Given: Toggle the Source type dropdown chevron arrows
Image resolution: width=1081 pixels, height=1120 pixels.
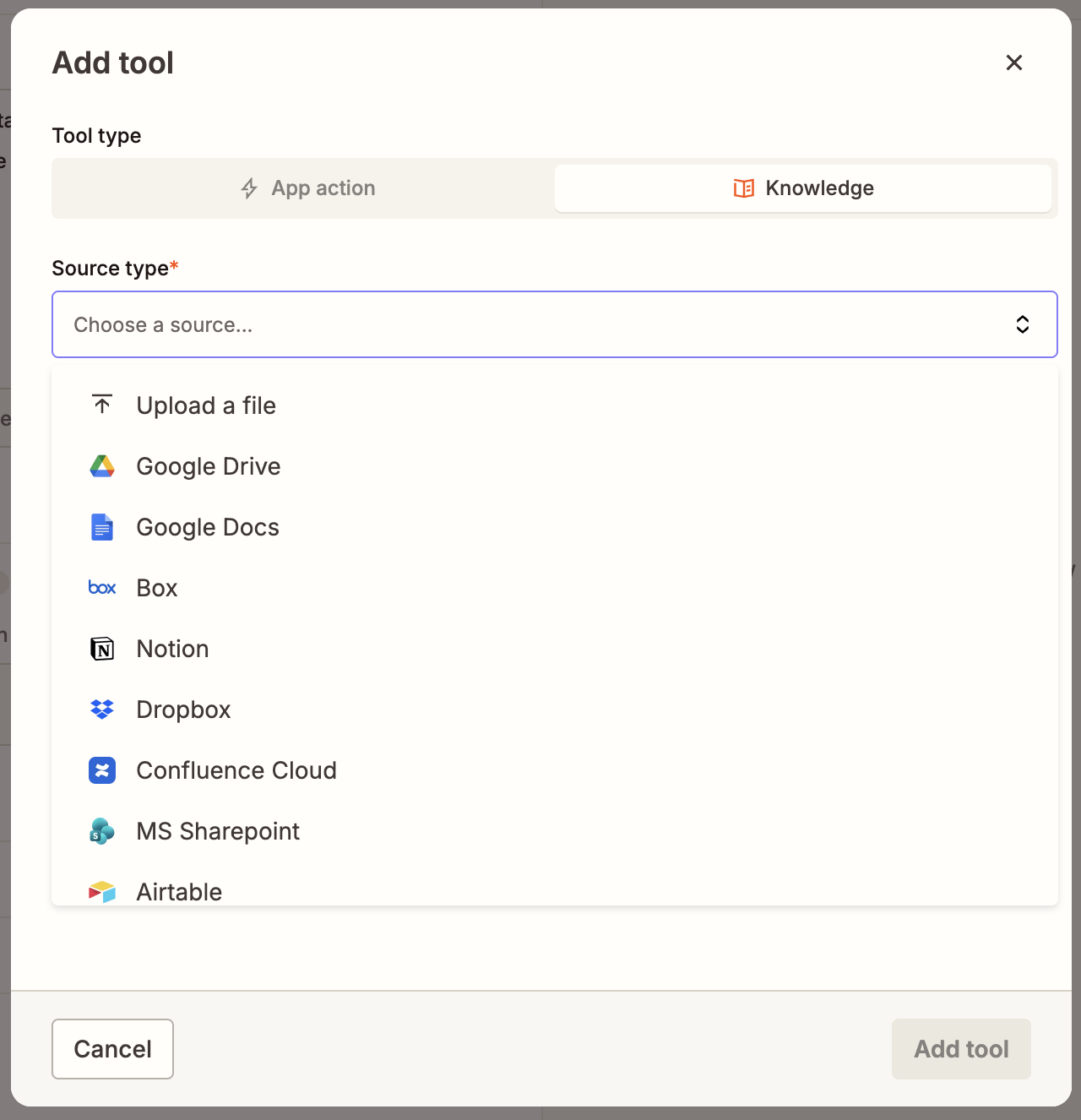Looking at the screenshot, I should click(x=1023, y=324).
